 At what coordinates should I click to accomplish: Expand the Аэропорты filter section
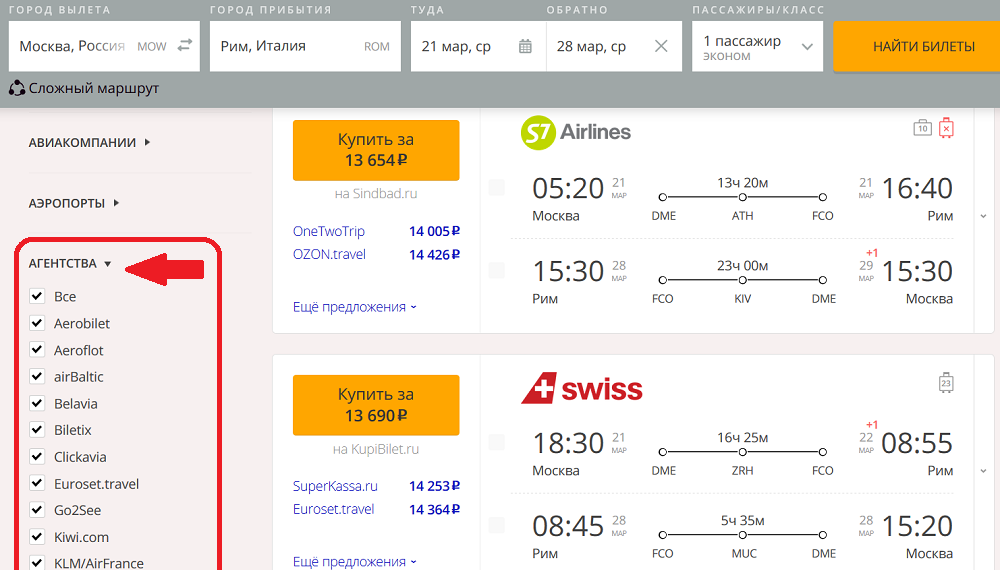click(74, 203)
